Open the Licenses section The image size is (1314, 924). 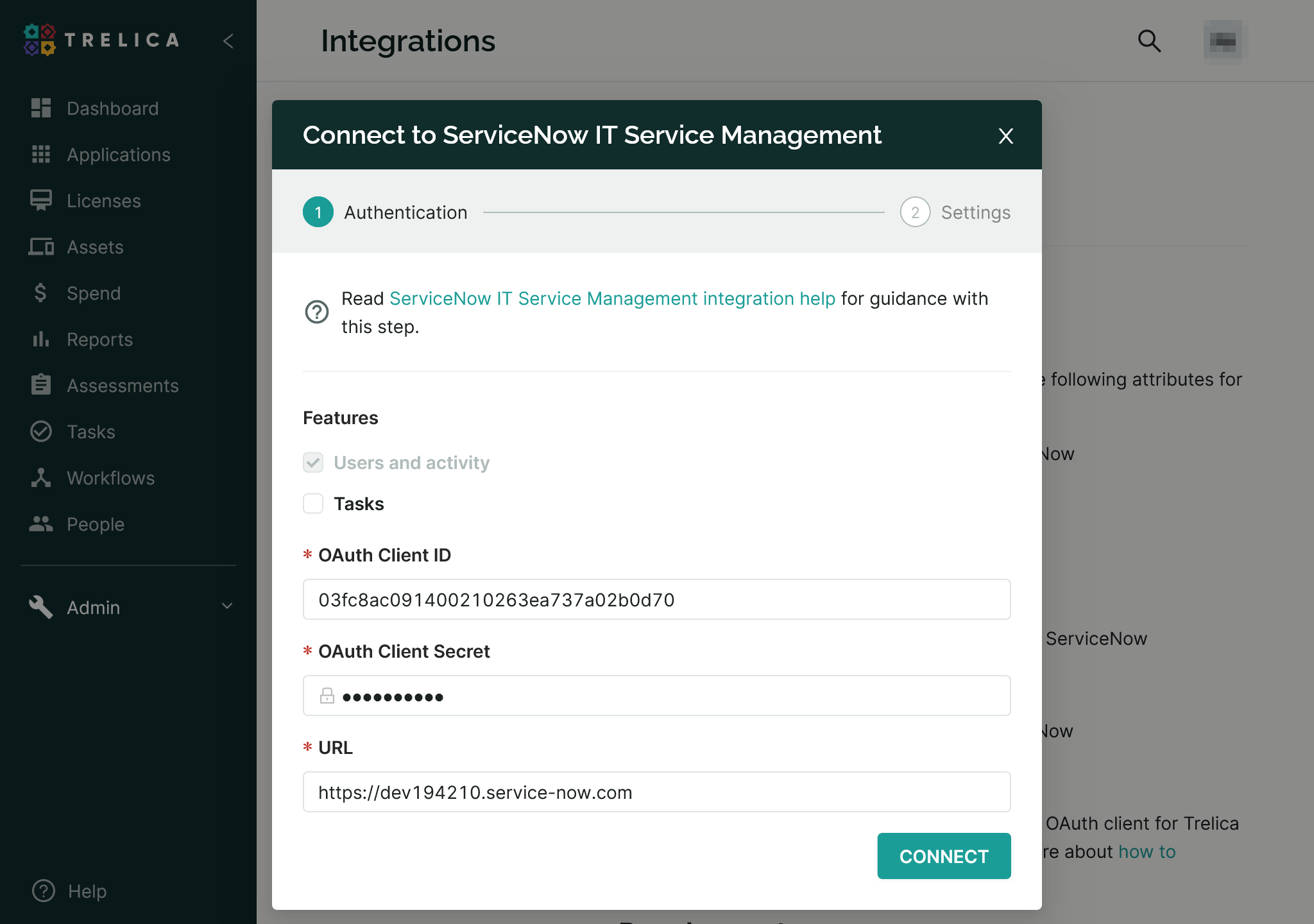point(103,201)
